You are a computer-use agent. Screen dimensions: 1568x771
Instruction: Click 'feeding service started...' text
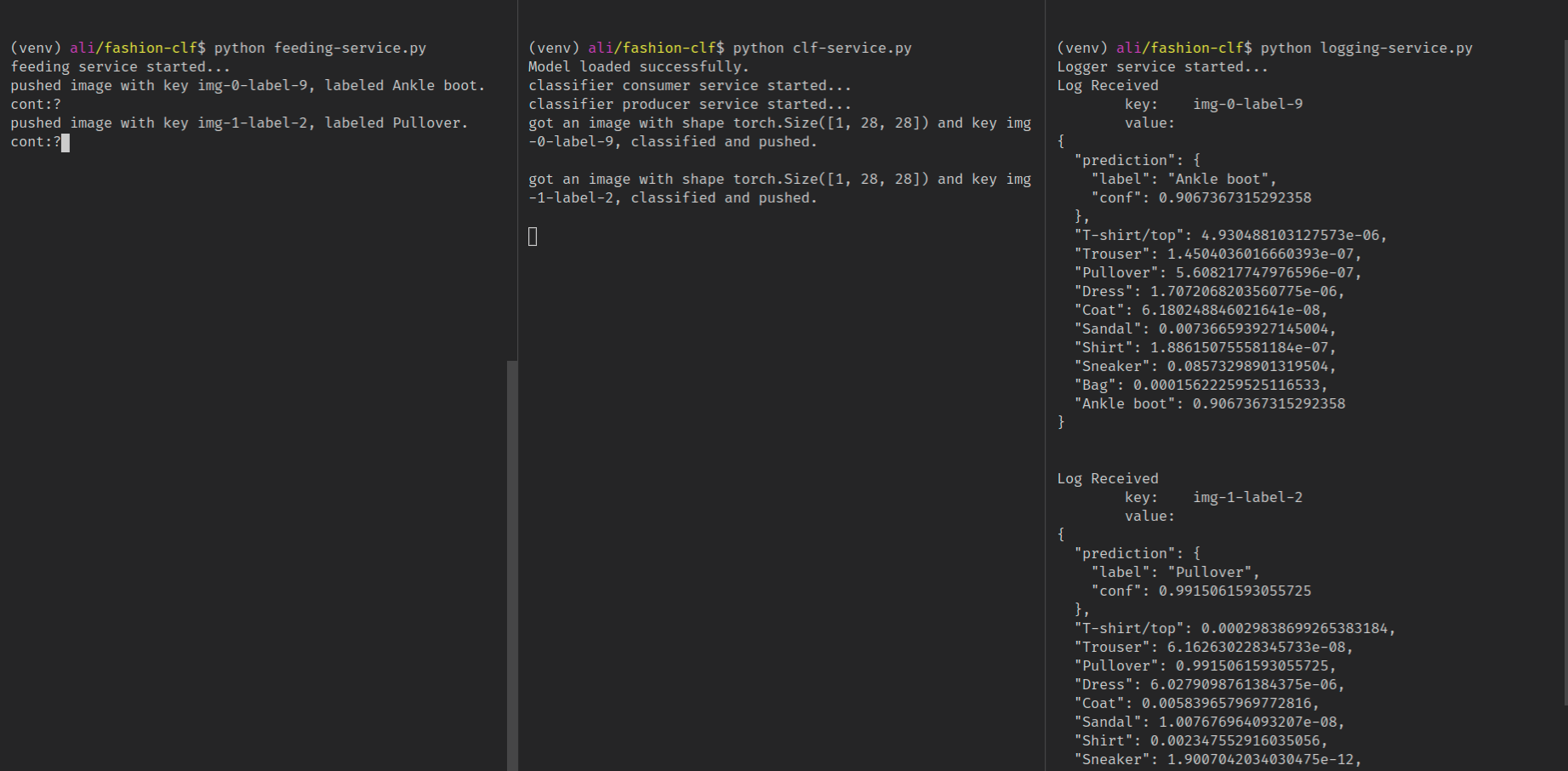click(x=120, y=66)
